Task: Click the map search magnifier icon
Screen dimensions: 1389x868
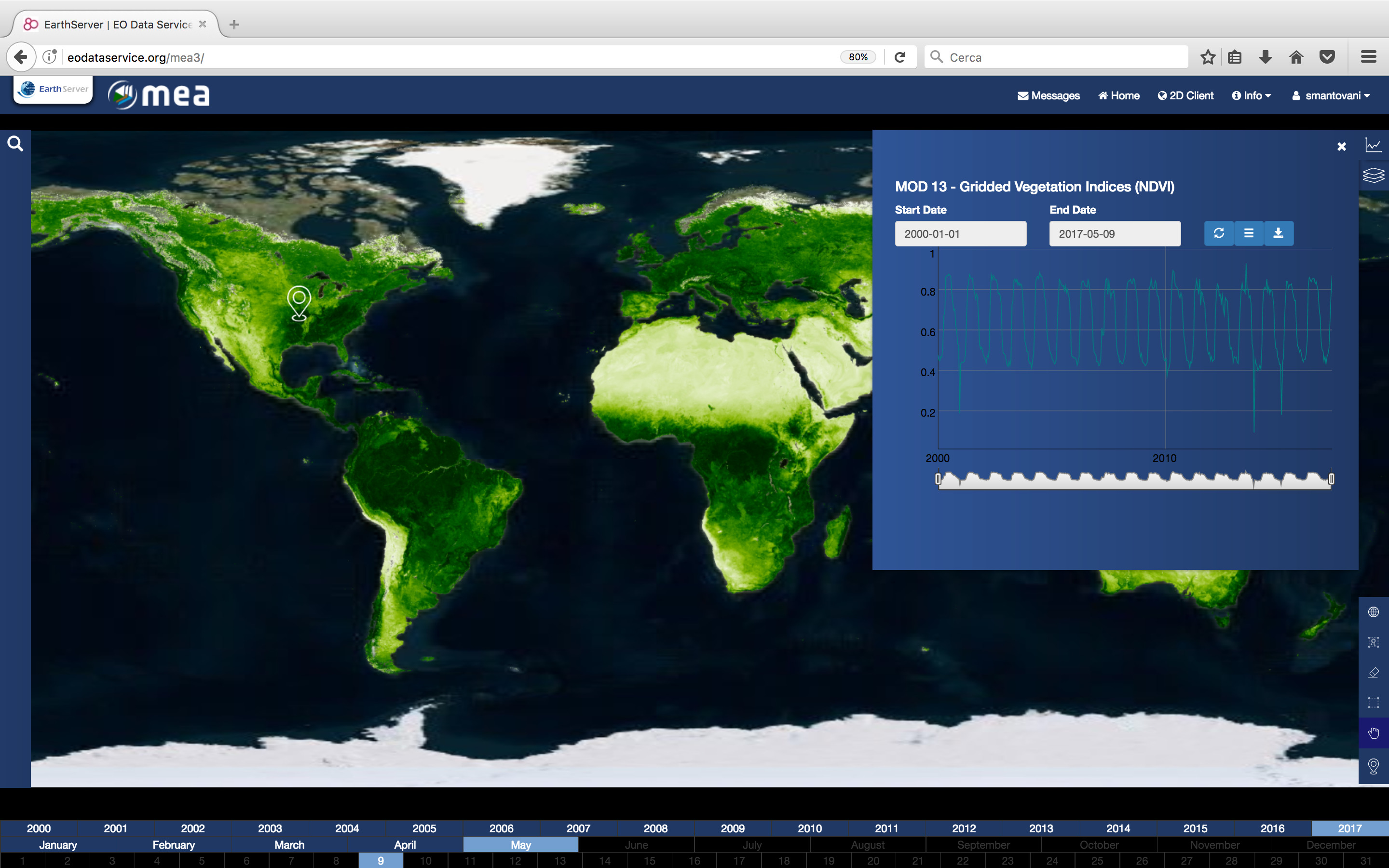Action: 15,144
